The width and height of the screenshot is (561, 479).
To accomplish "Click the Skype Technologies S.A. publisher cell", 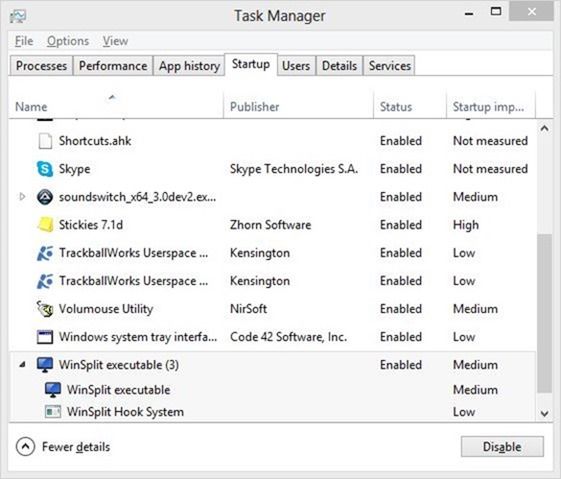I will (294, 169).
